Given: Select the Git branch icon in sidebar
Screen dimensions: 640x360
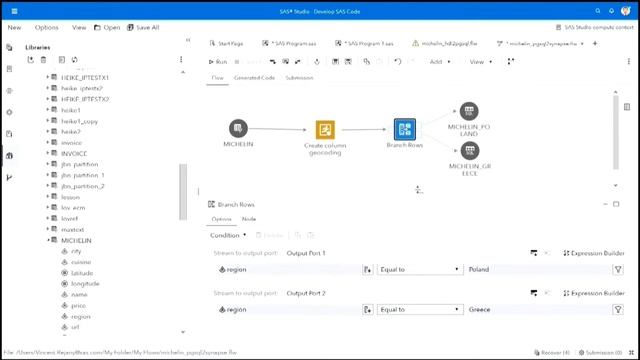Looking at the screenshot, I should pos(9,177).
